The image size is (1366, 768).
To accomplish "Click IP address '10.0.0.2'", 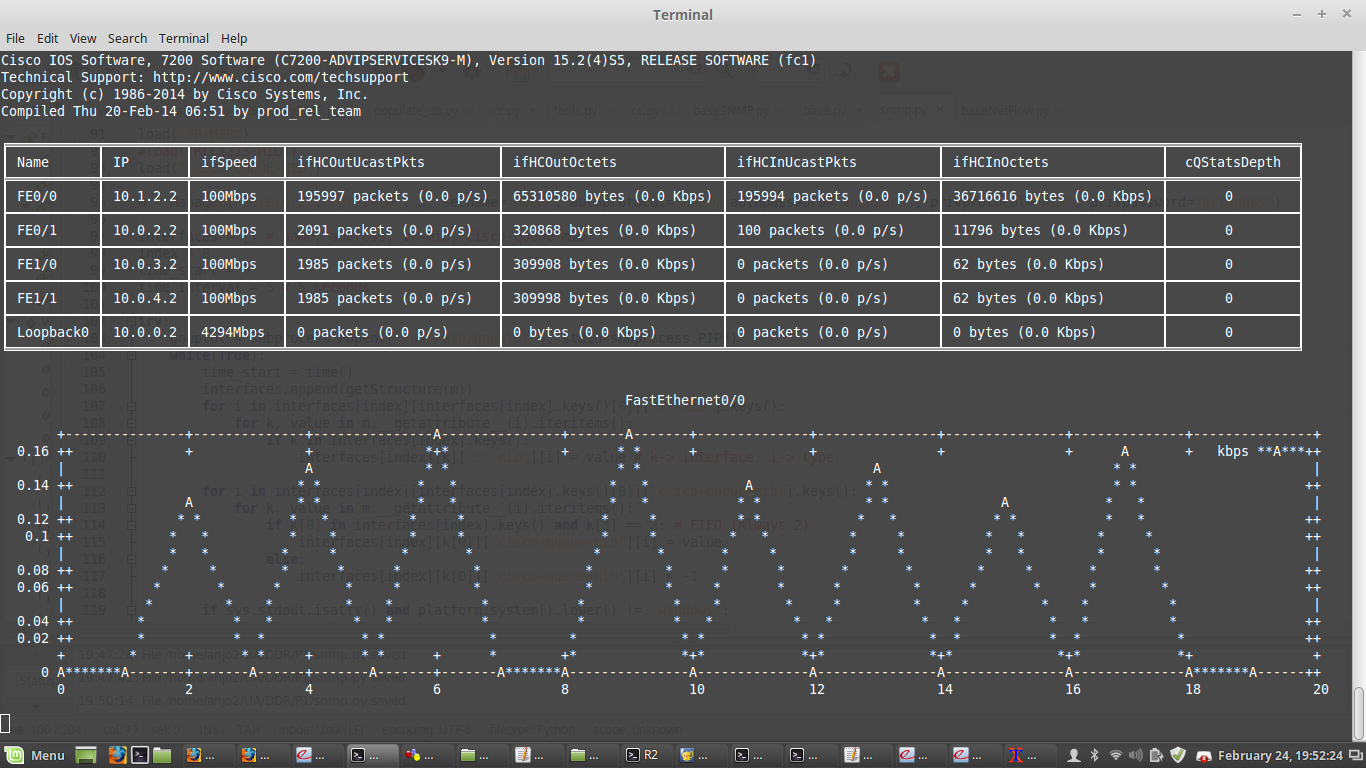I will click(x=145, y=332).
